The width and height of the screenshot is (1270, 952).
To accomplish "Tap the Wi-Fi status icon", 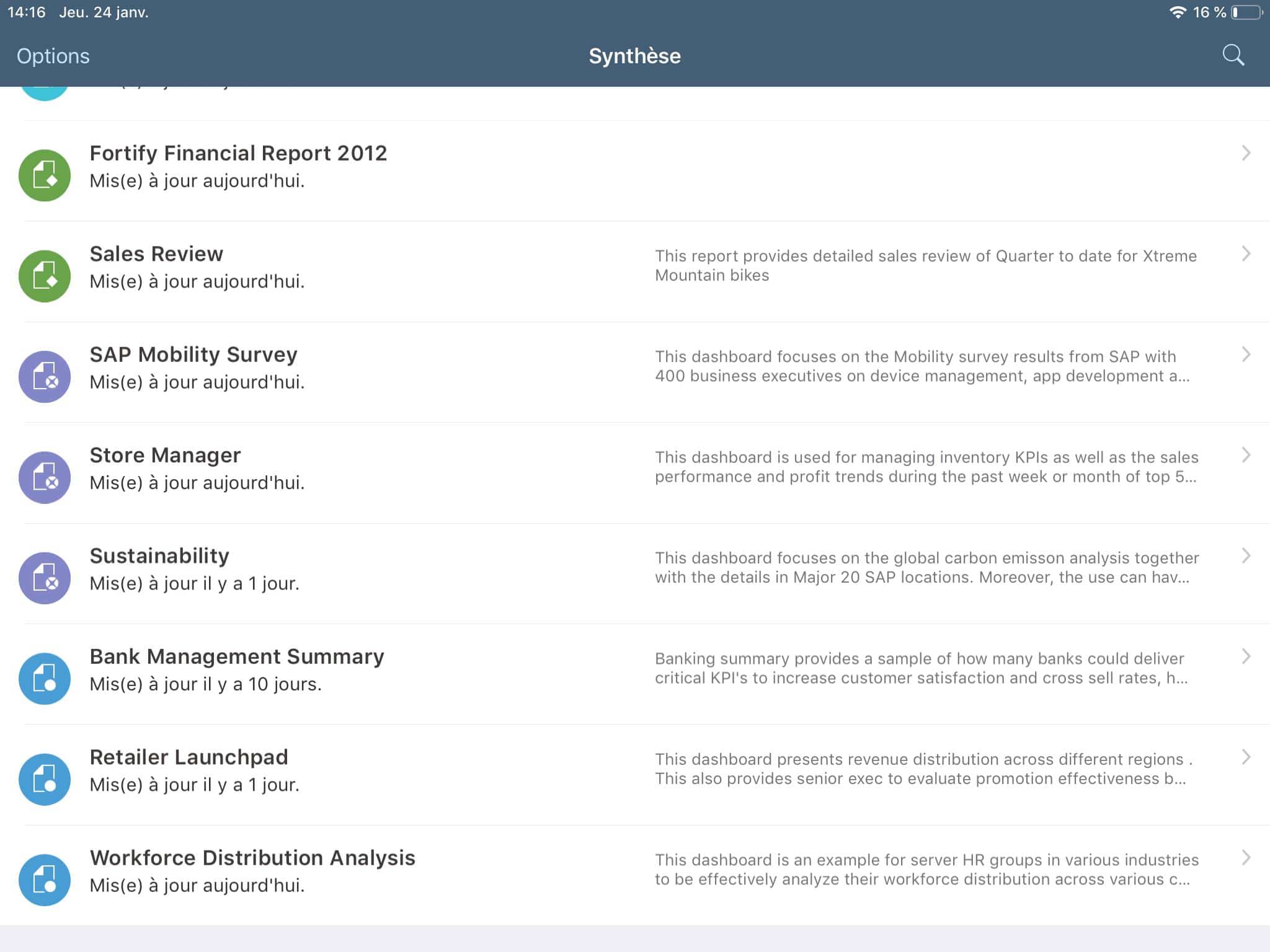I will coord(1177,12).
